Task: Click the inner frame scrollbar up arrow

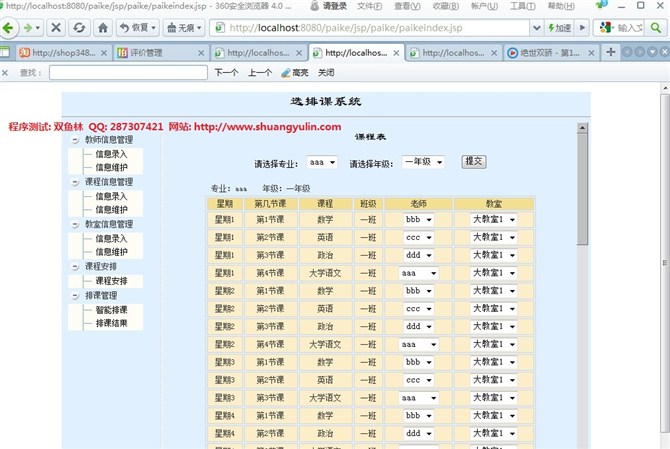Action: (x=582, y=128)
